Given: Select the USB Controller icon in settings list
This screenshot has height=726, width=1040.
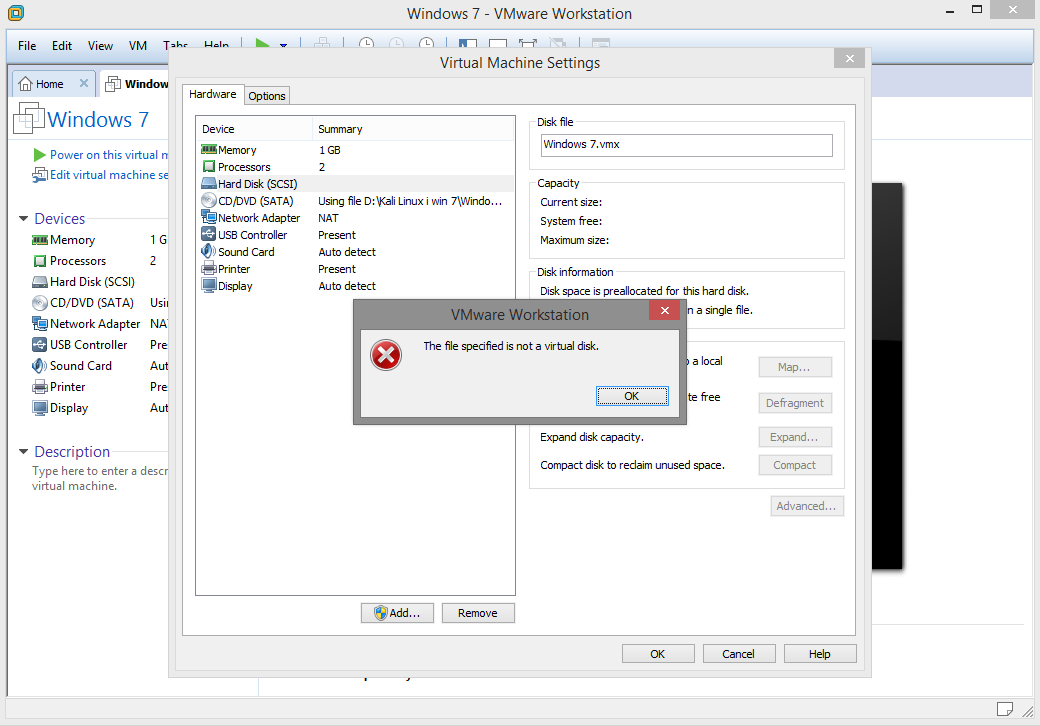Looking at the screenshot, I should (x=209, y=235).
